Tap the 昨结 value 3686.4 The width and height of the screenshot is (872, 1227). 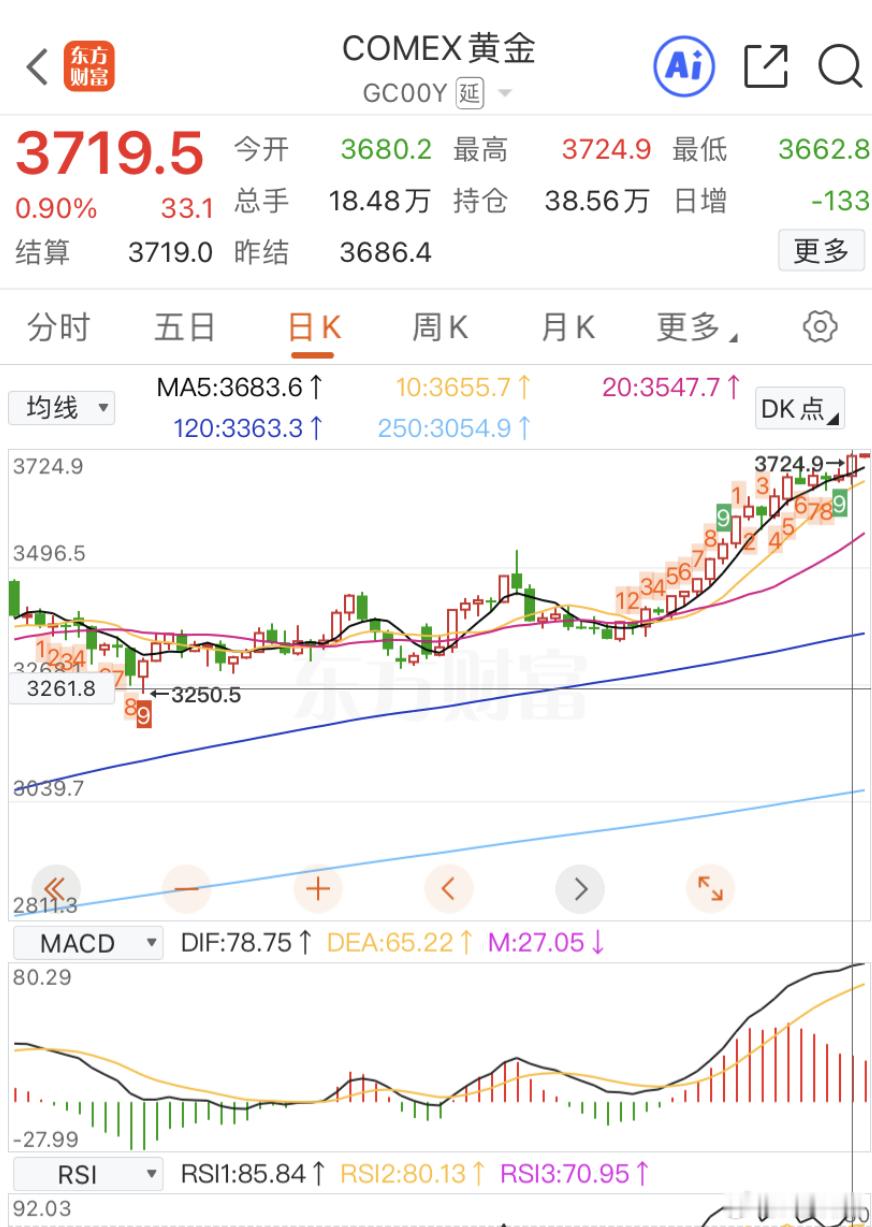point(386,252)
